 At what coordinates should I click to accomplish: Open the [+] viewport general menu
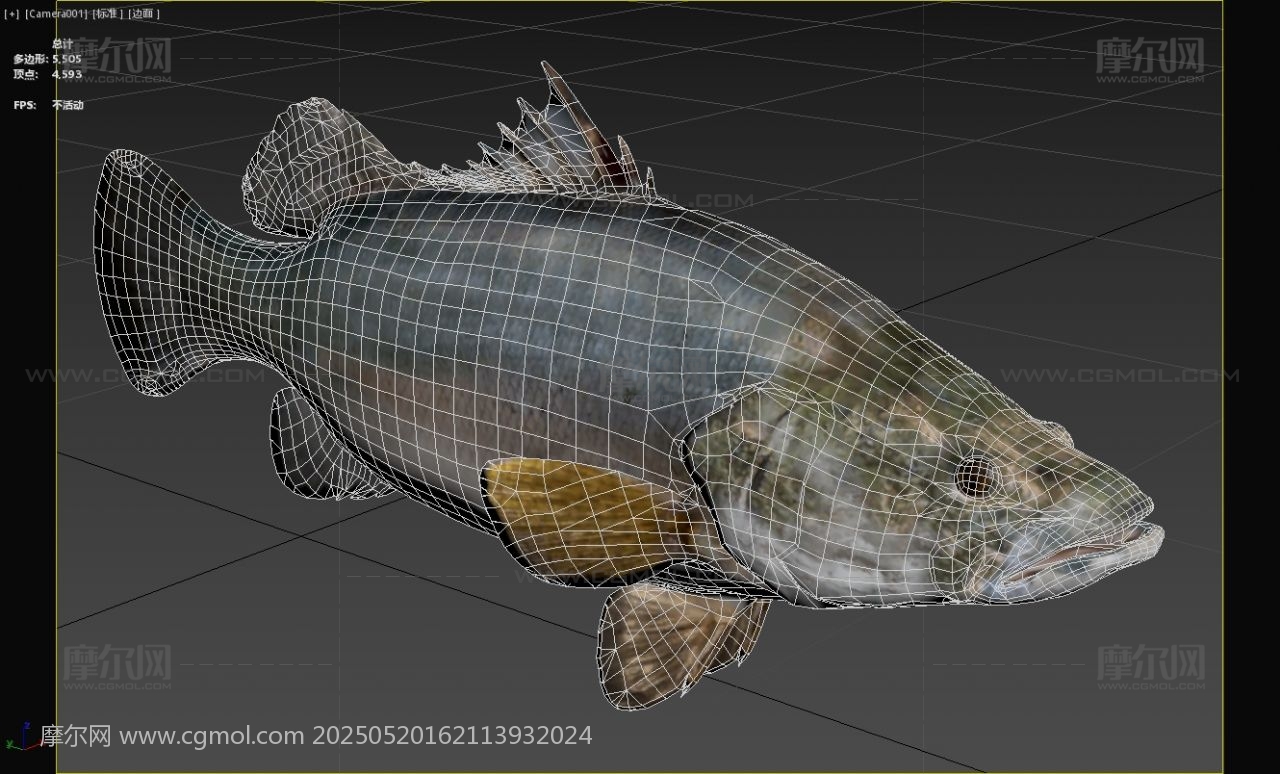pos(11,14)
